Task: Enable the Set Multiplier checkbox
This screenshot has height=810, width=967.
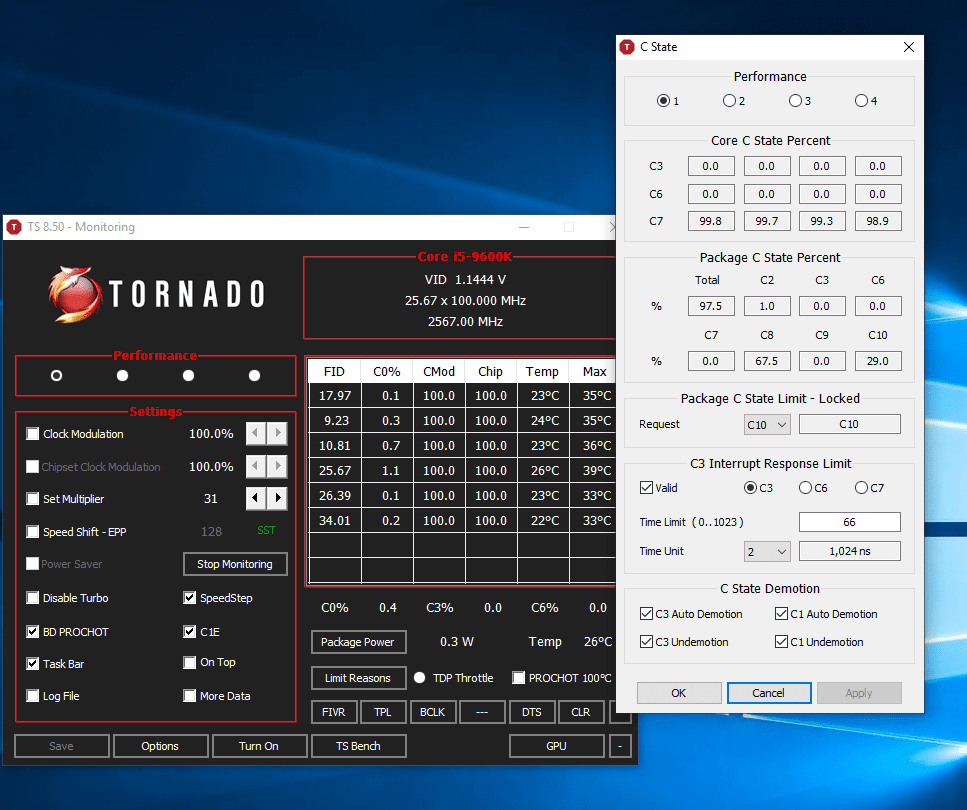Action: (33, 498)
